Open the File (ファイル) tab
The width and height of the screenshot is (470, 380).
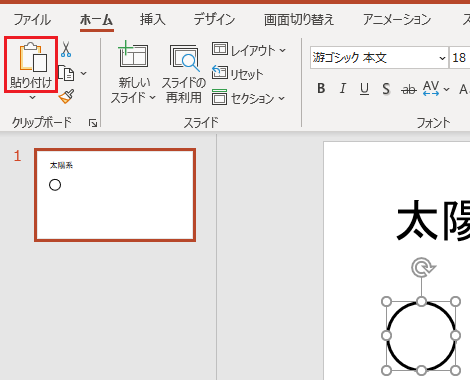pyautogui.click(x=32, y=20)
